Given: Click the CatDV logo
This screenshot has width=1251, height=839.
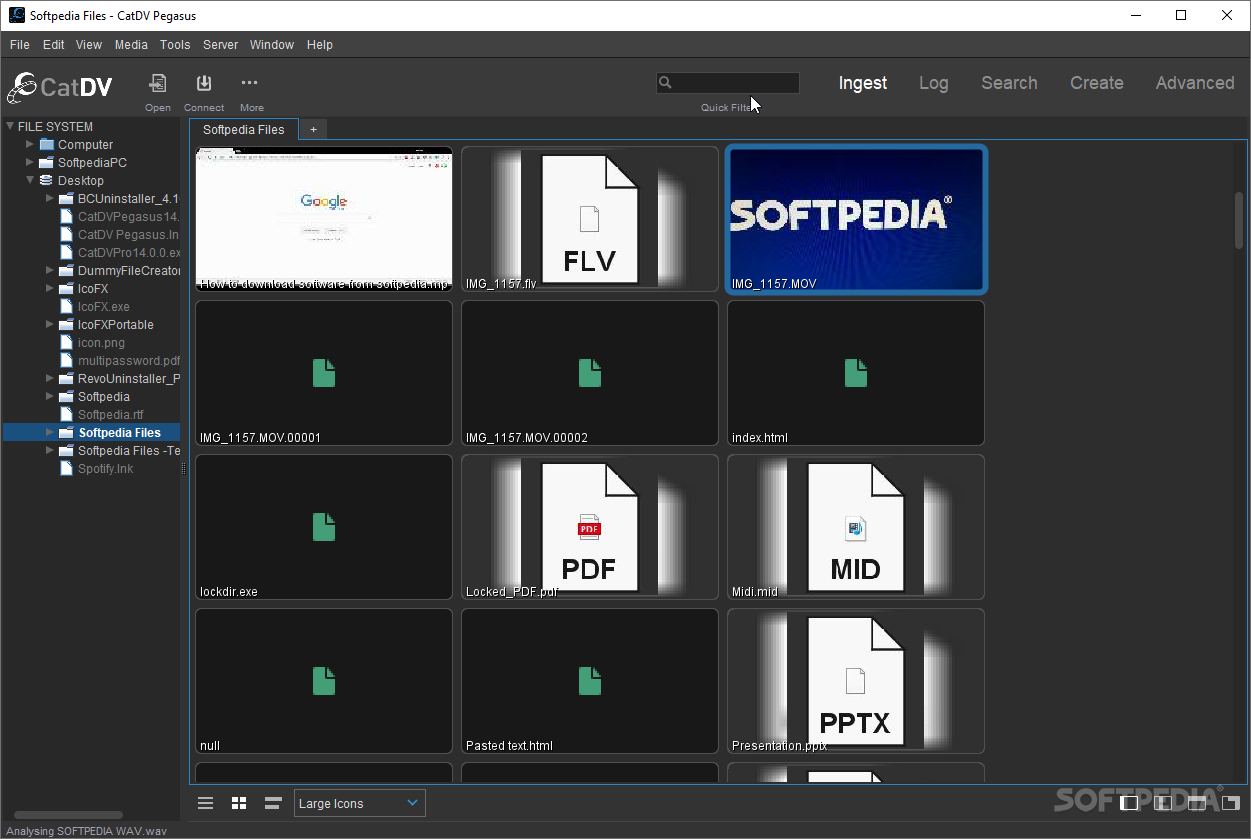Looking at the screenshot, I should click(60, 87).
